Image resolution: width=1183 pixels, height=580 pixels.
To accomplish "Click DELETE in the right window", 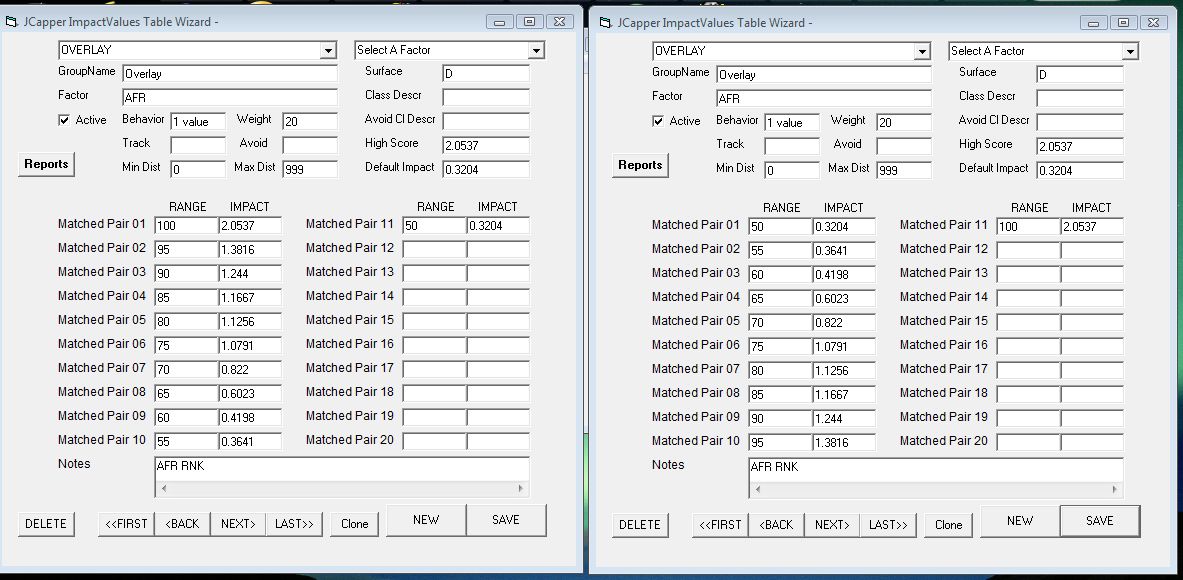I will click(x=640, y=525).
